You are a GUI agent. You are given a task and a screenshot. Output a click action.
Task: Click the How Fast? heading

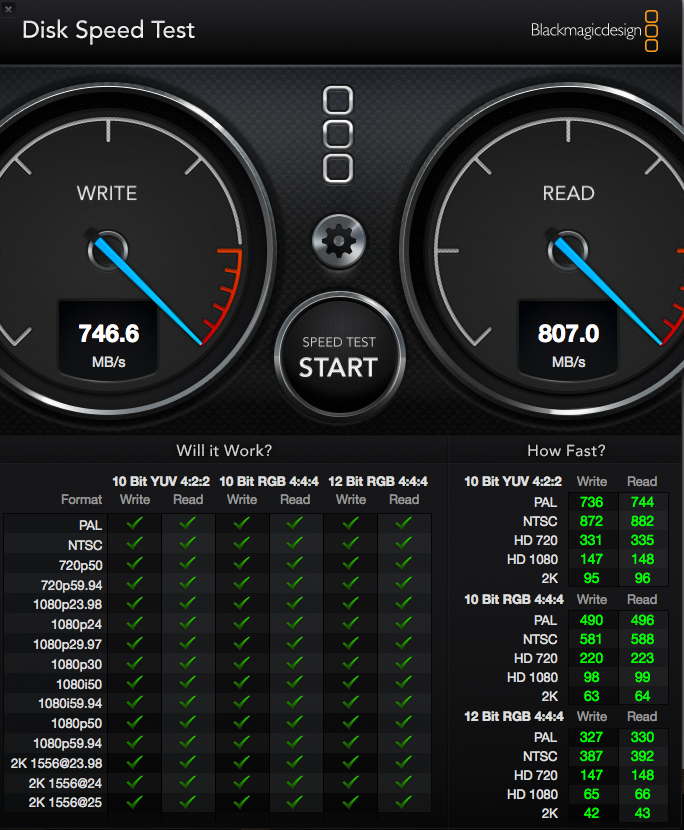pos(566,450)
